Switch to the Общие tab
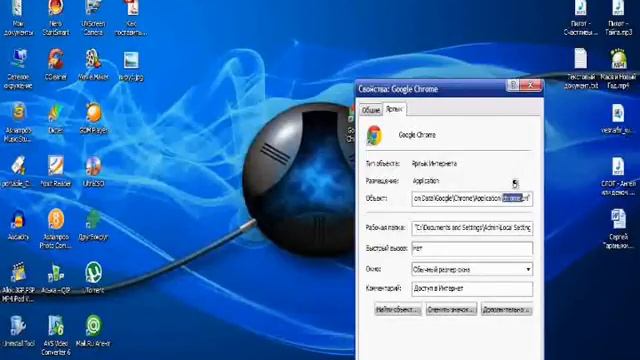The width and height of the screenshot is (640, 360). (x=371, y=110)
